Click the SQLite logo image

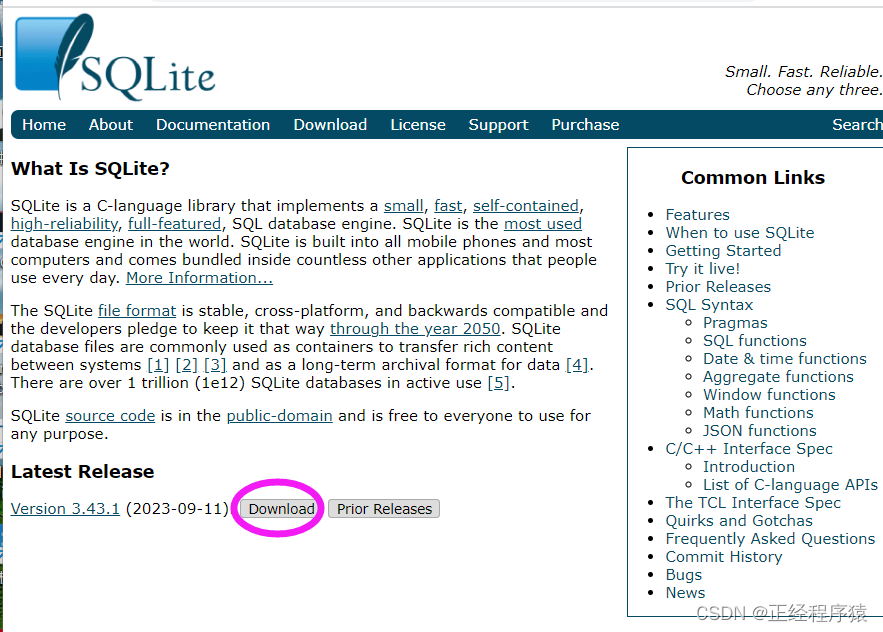(115, 57)
